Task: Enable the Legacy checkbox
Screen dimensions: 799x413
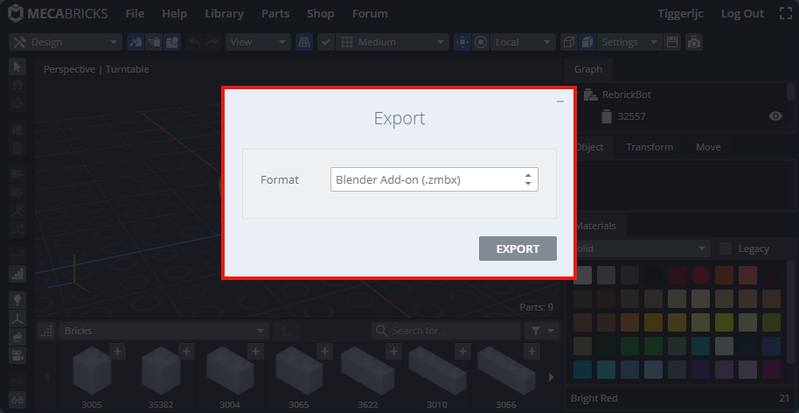Action: 726,248
